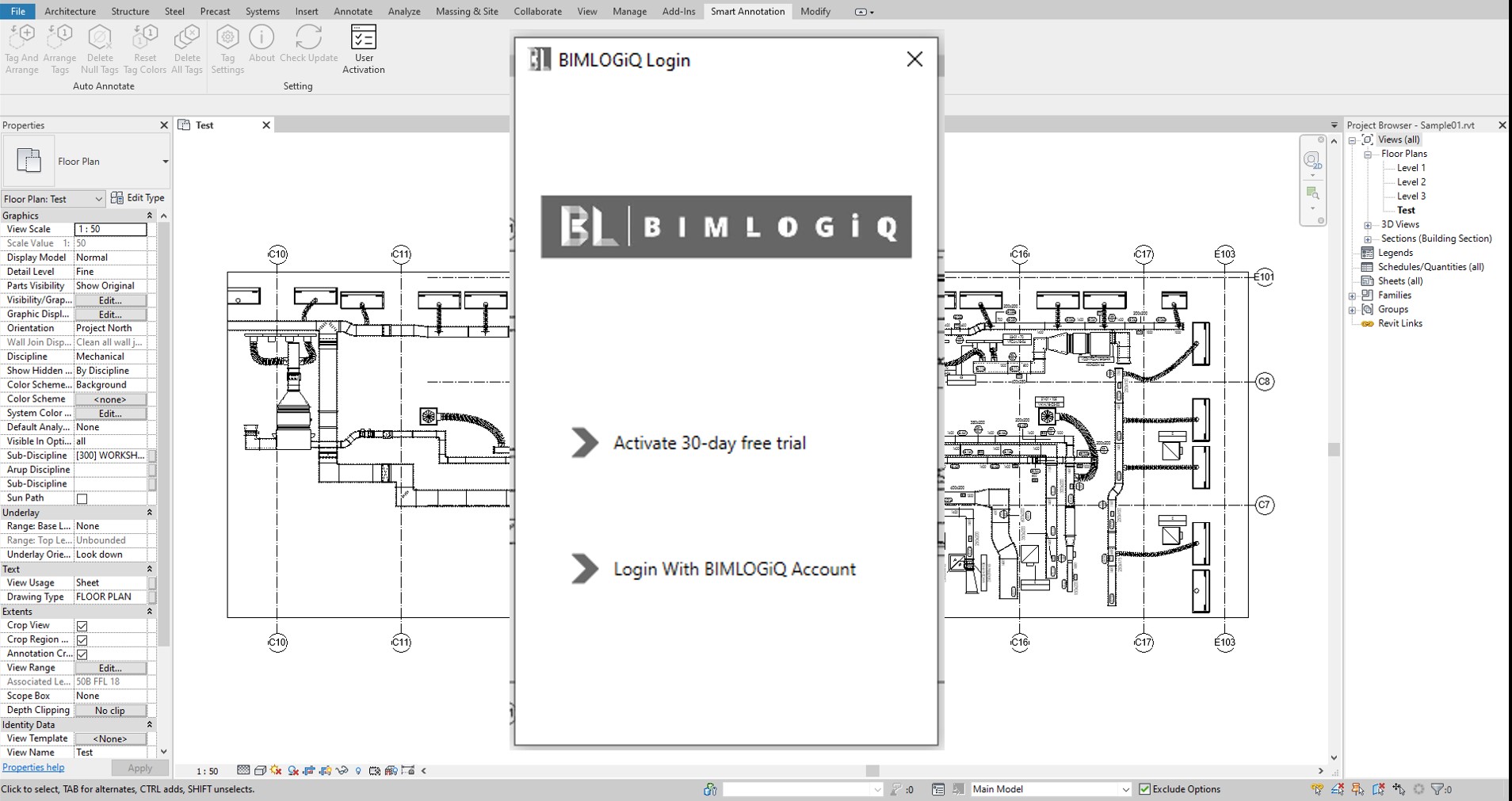This screenshot has height=801, width=1512.
Task: Expand the Groups tree node
Action: pos(1353,310)
